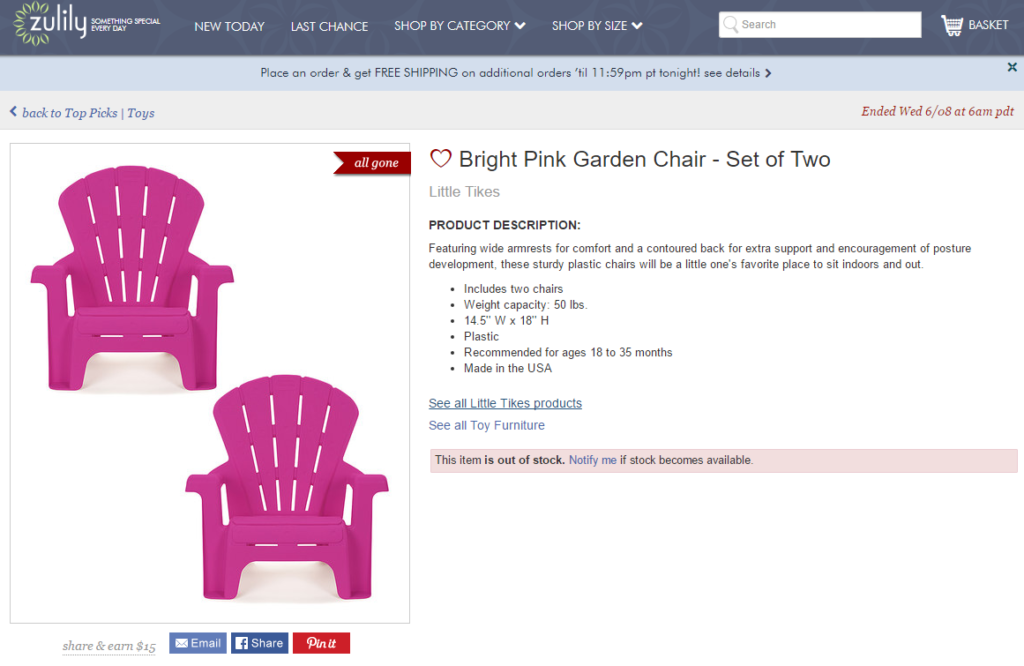Viewport: 1024px width, 666px height.
Task: Share the product on Facebook
Action: [x=259, y=643]
